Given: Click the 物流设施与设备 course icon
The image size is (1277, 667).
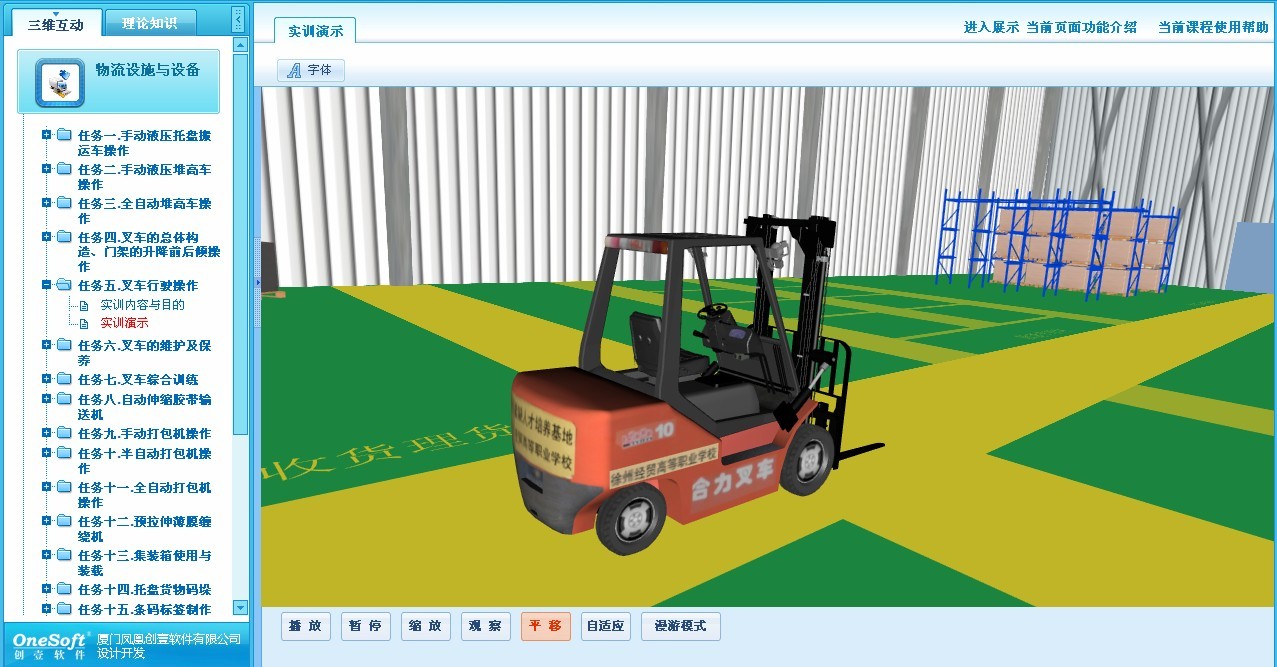Looking at the screenshot, I should (59, 82).
